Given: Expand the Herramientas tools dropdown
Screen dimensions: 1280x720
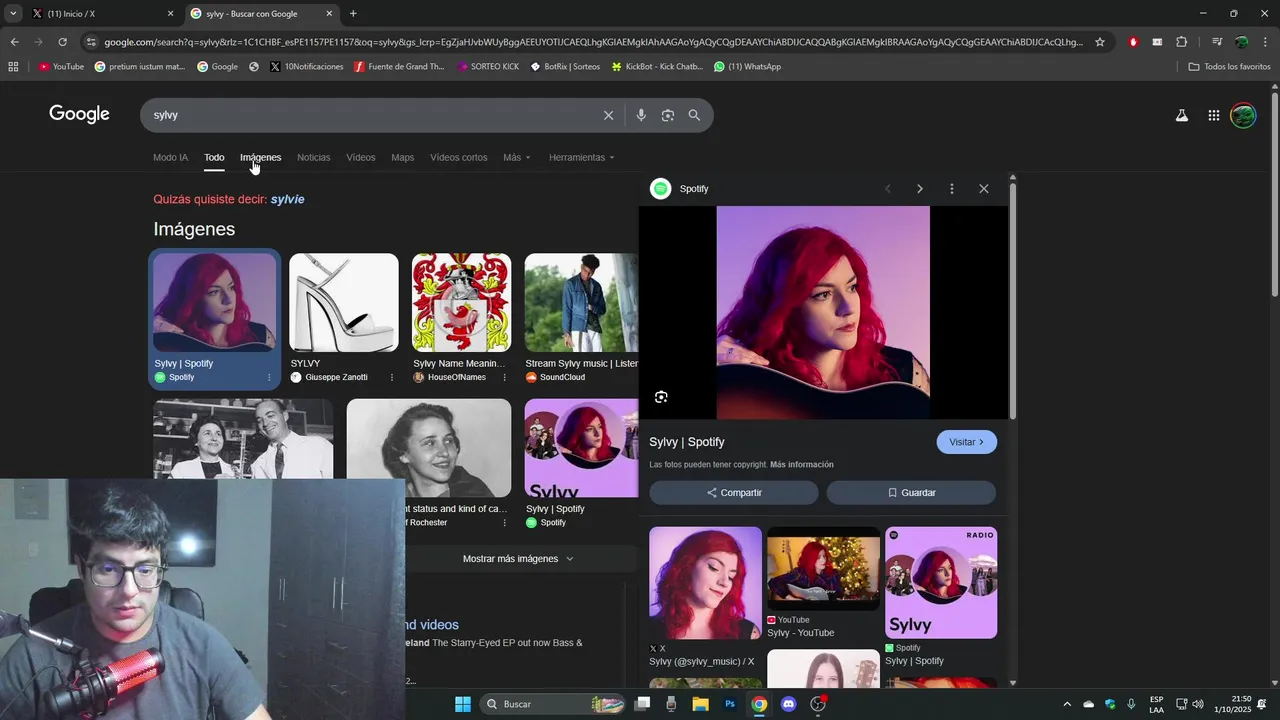Looking at the screenshot, I should [582, 158].
